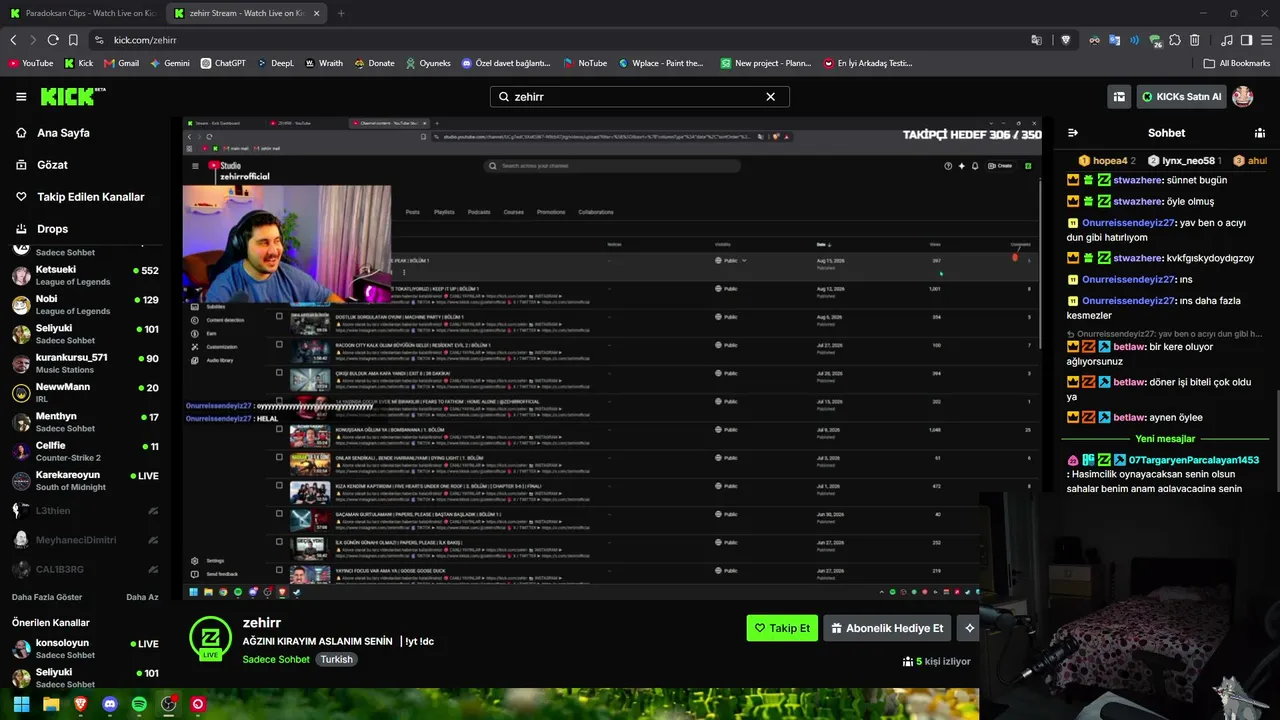
Task: Open the Windows Start menu
Action: pyautogui.click(x=21, y=704)
